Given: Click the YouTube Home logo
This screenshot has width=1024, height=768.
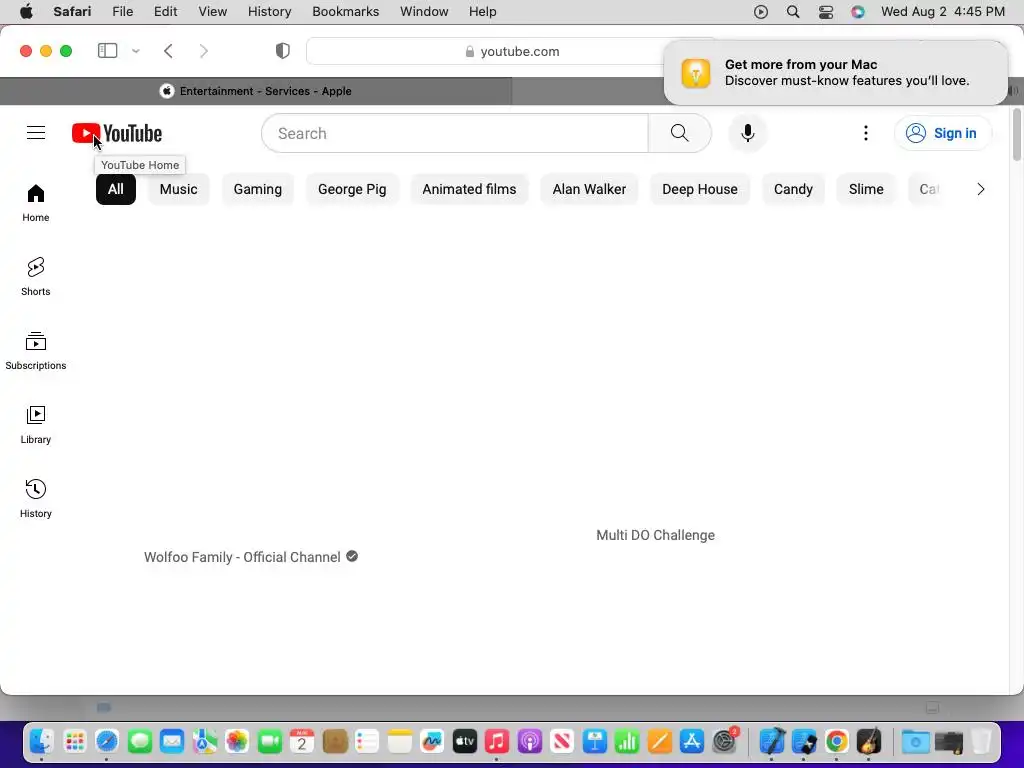Looking at the screenshot, I should tap(117, 133).
